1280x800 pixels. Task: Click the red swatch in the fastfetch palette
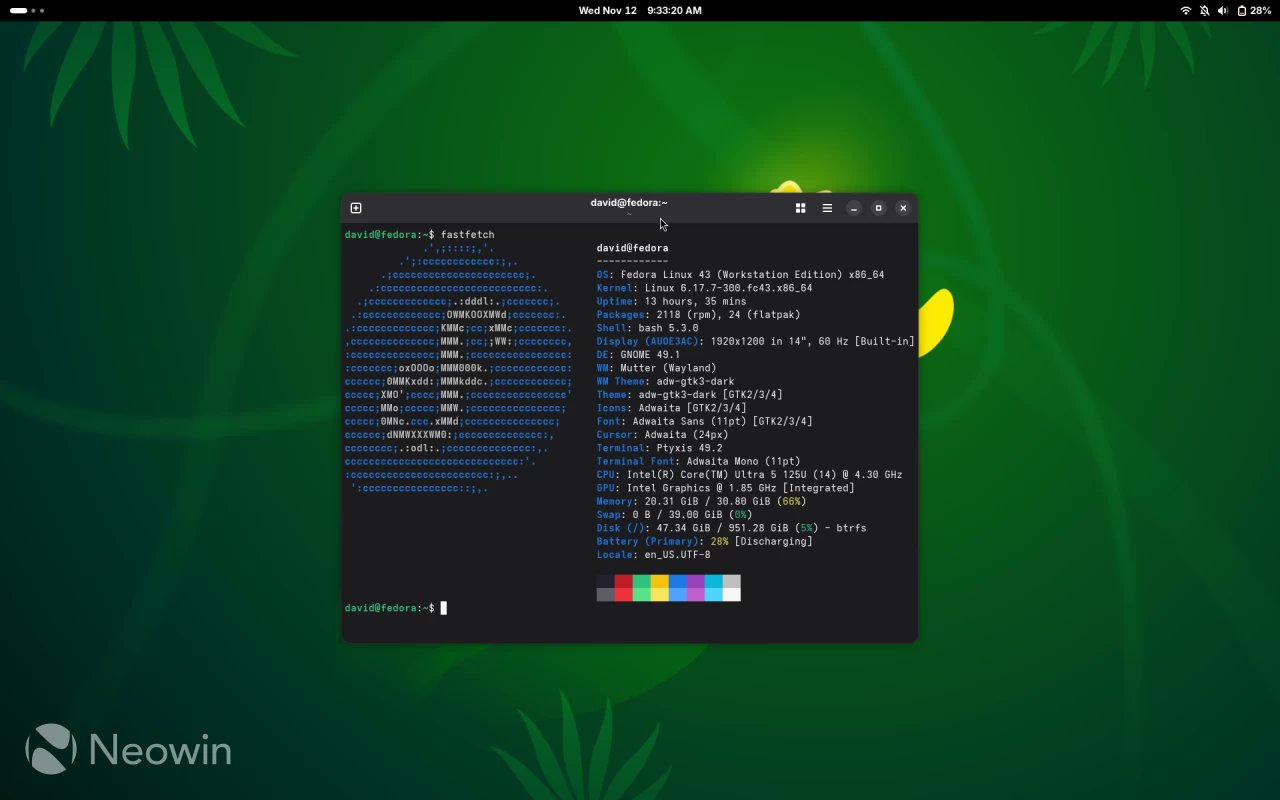click(x=623, y=588)
